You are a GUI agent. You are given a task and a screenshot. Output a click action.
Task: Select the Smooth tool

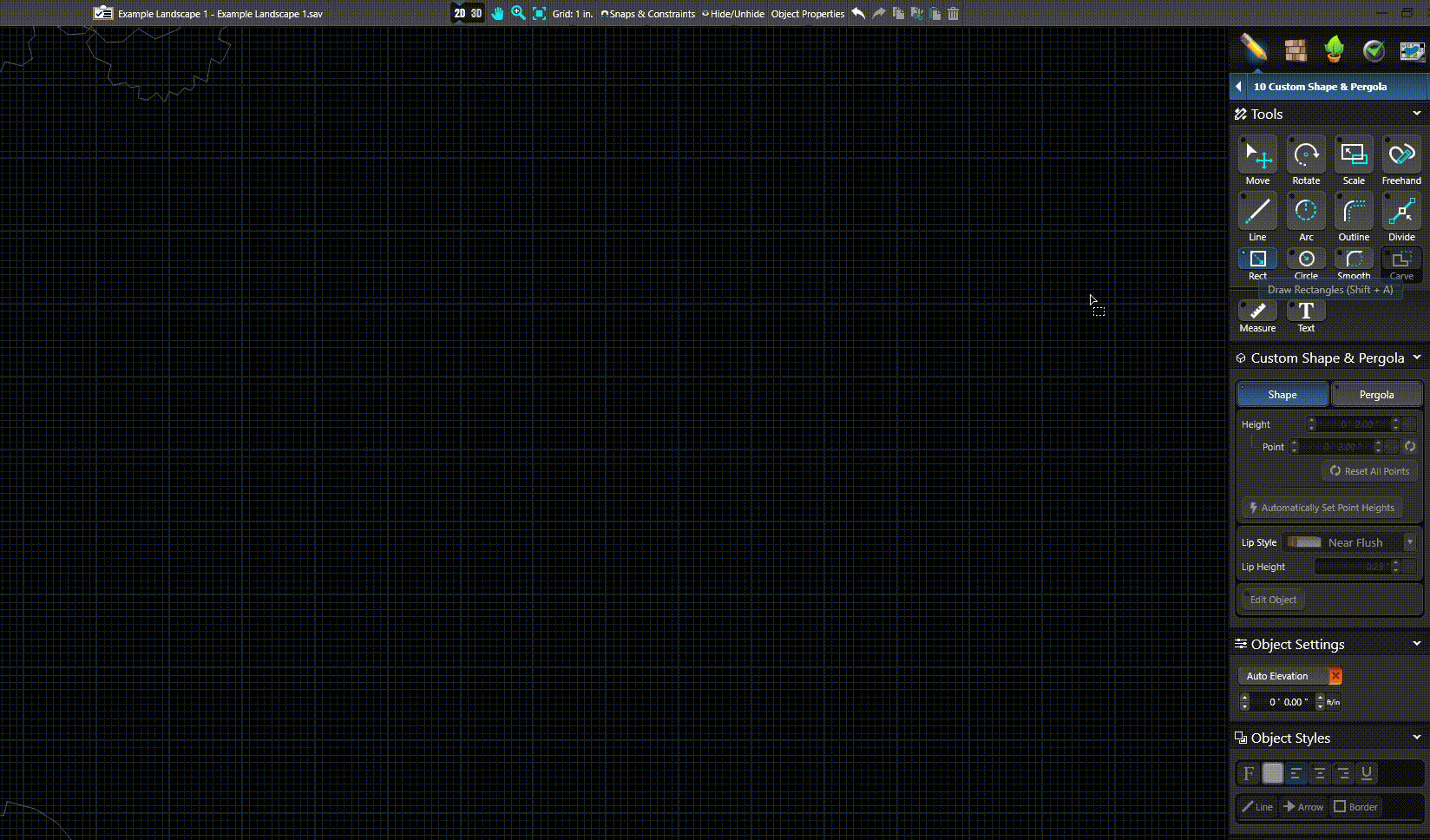1354,264
